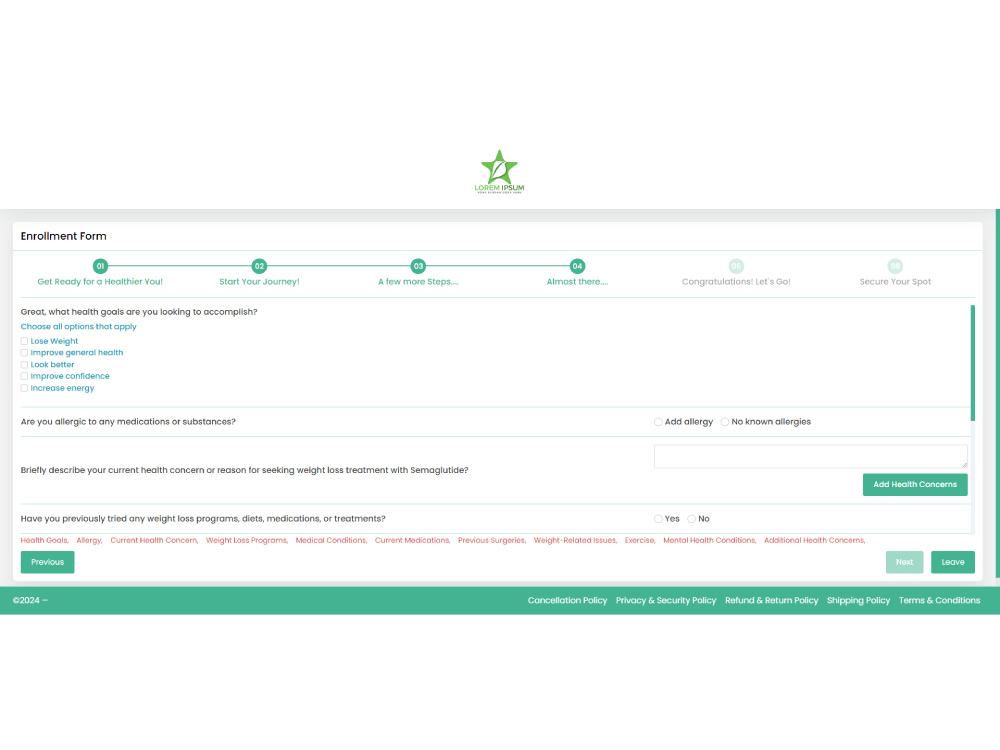Check the Lose Weight option
Screen dimensions: 1000x750
(24, 341)
